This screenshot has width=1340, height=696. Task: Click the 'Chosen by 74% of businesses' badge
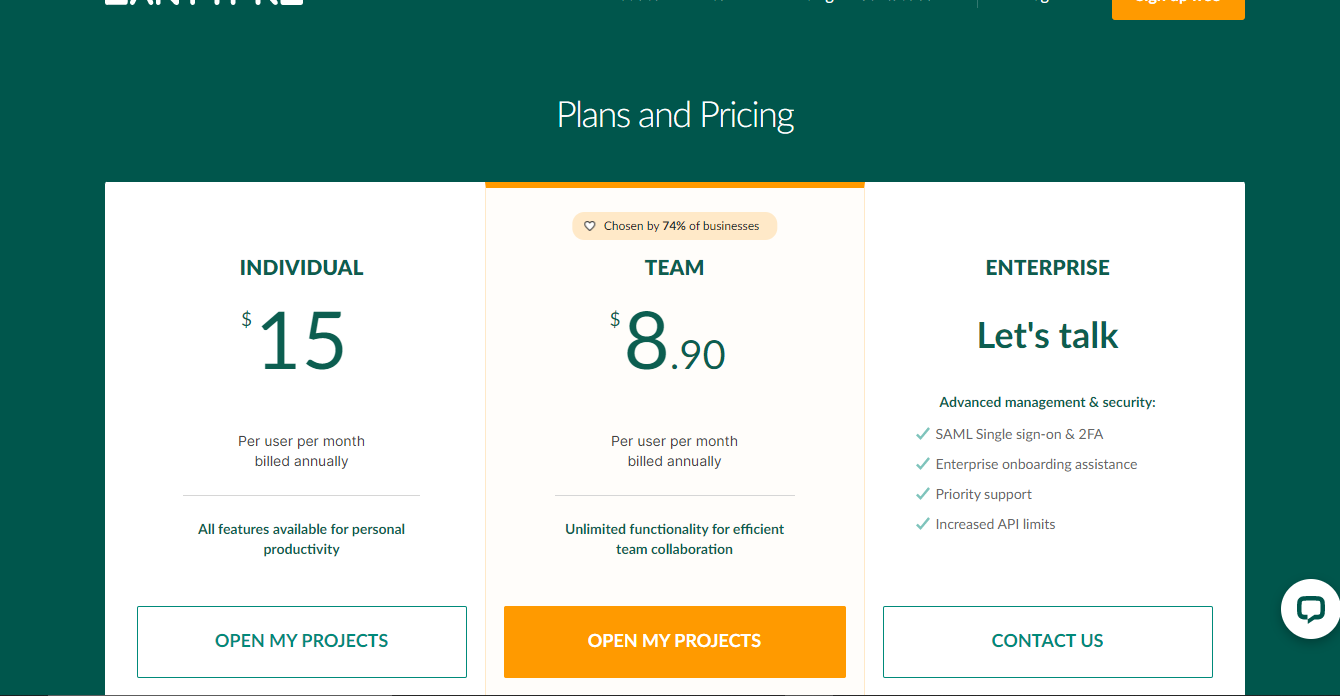[675, 226]
